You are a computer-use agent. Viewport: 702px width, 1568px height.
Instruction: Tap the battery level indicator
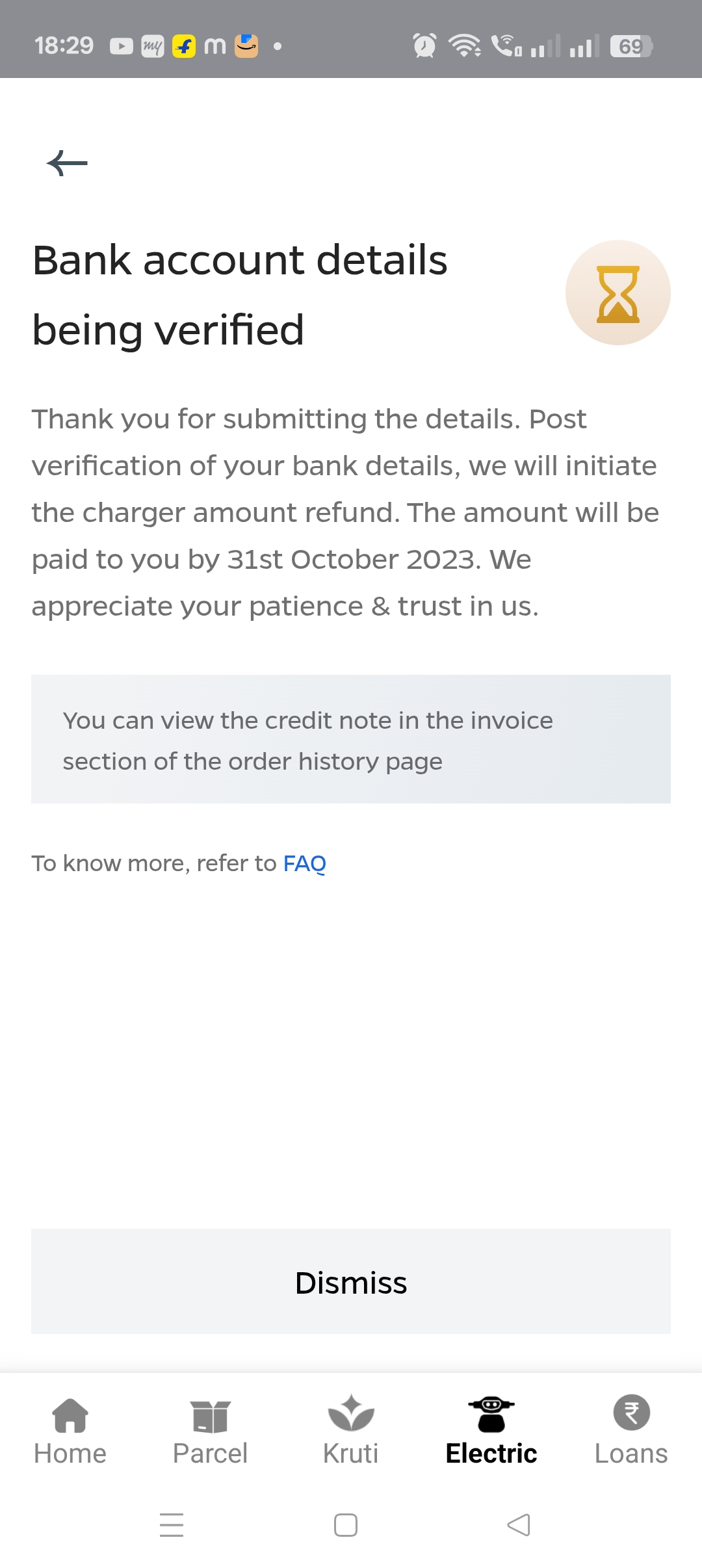(630, 46)
